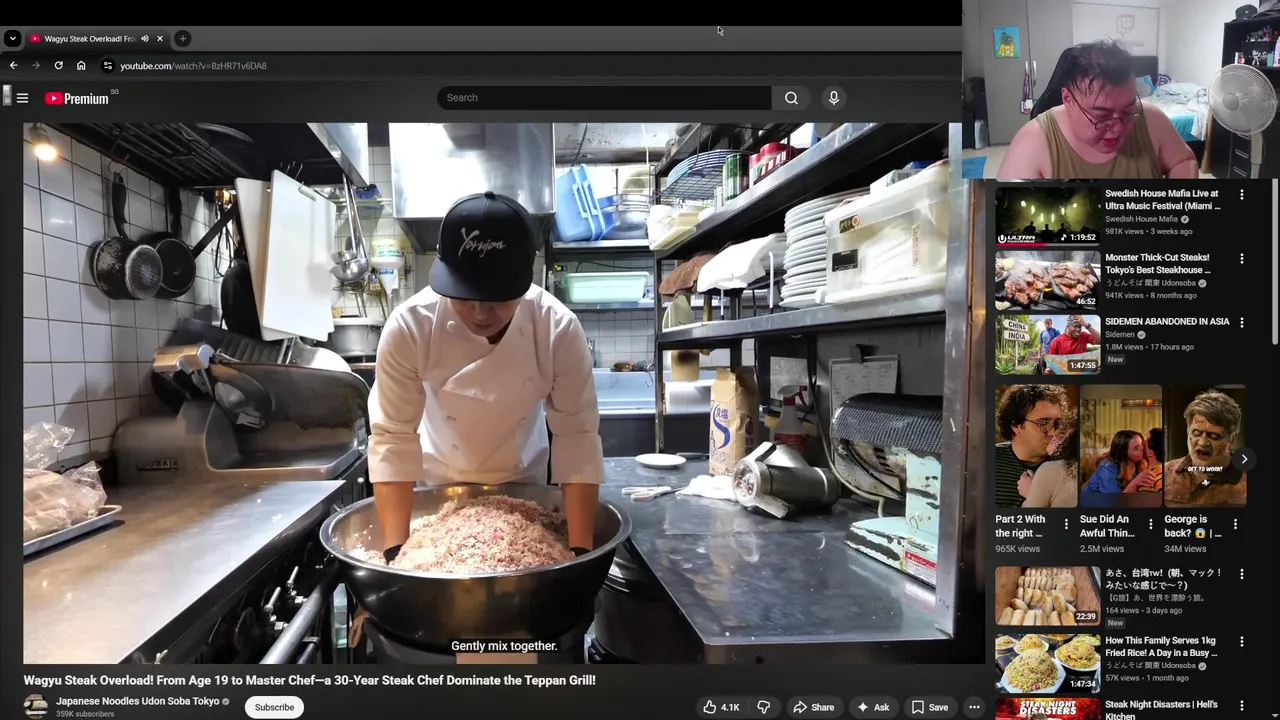
Task: Open options for Sidemen Abandoned video
Action: (1242, 323)
